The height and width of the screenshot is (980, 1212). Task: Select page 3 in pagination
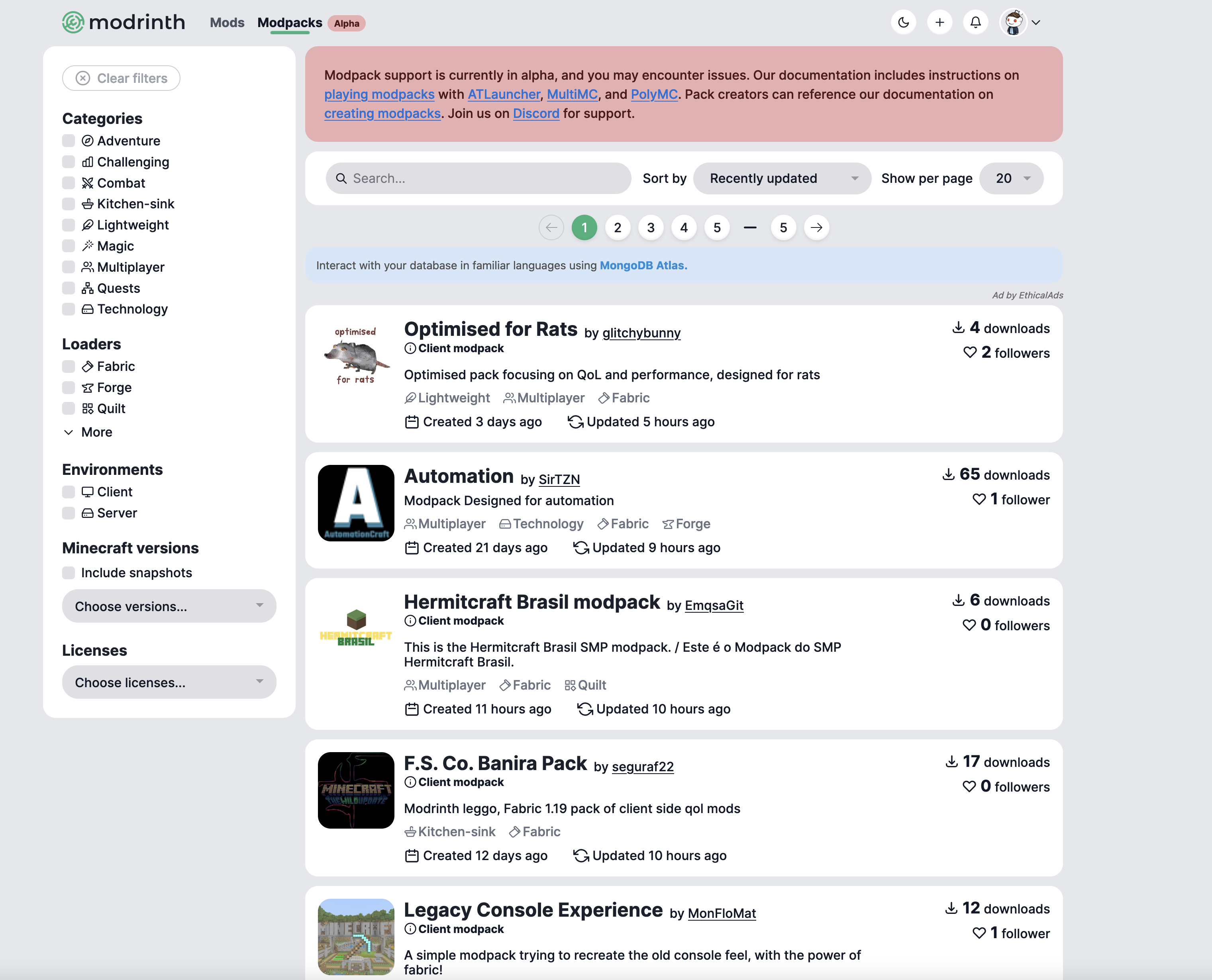click(x=650, y=227)
